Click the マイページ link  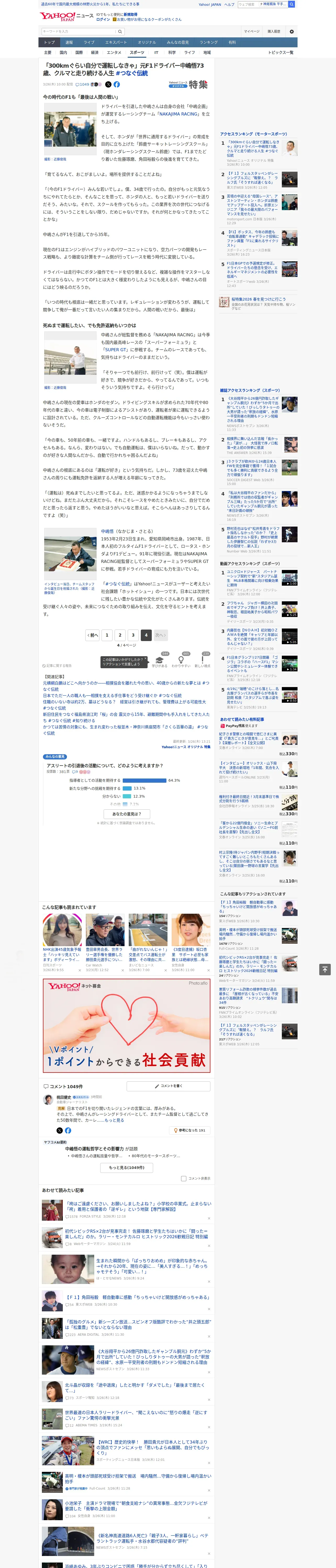click(x=252, y=31)
